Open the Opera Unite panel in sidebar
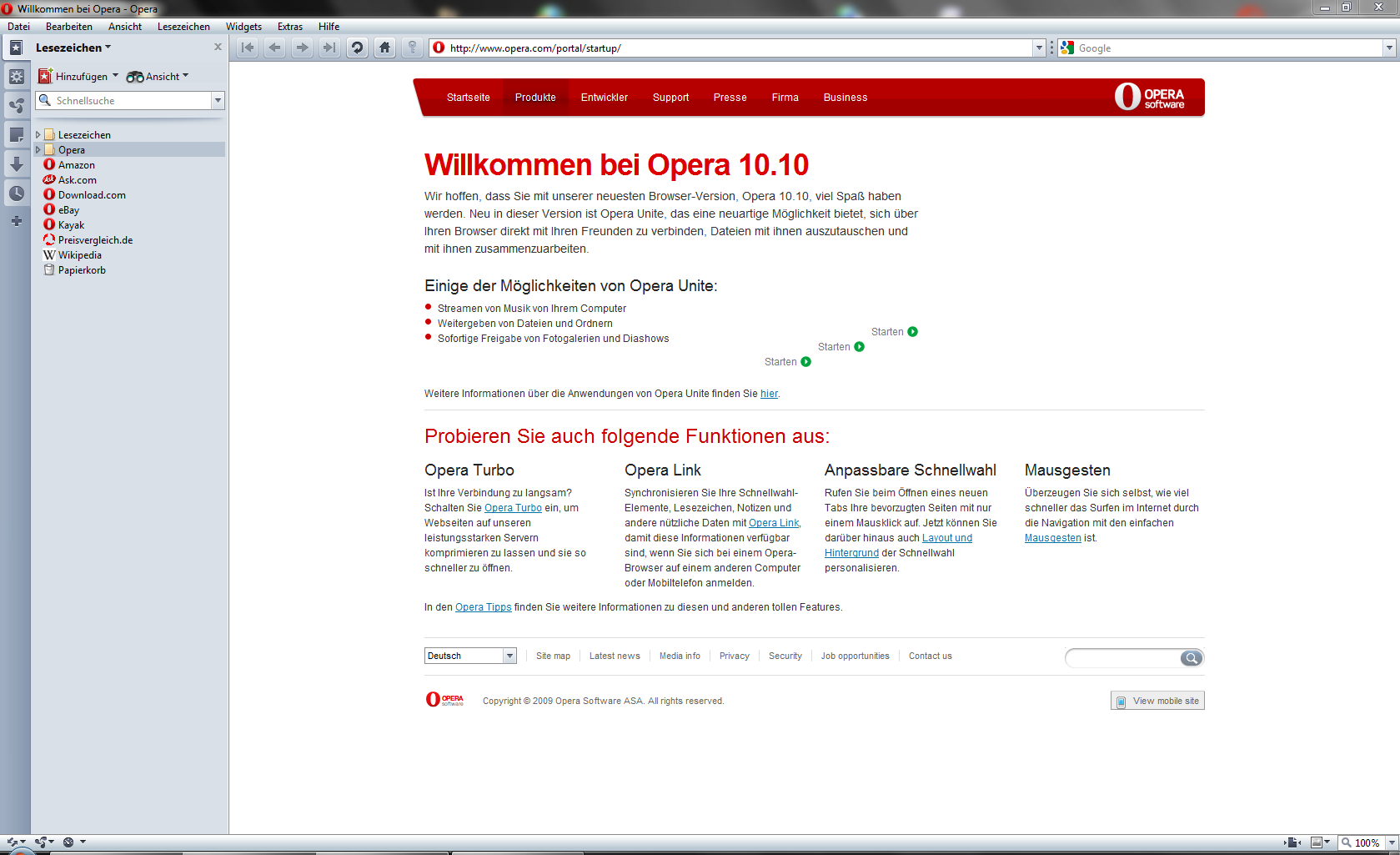This screenshot has width=1400, height=855. click(16, 106)
